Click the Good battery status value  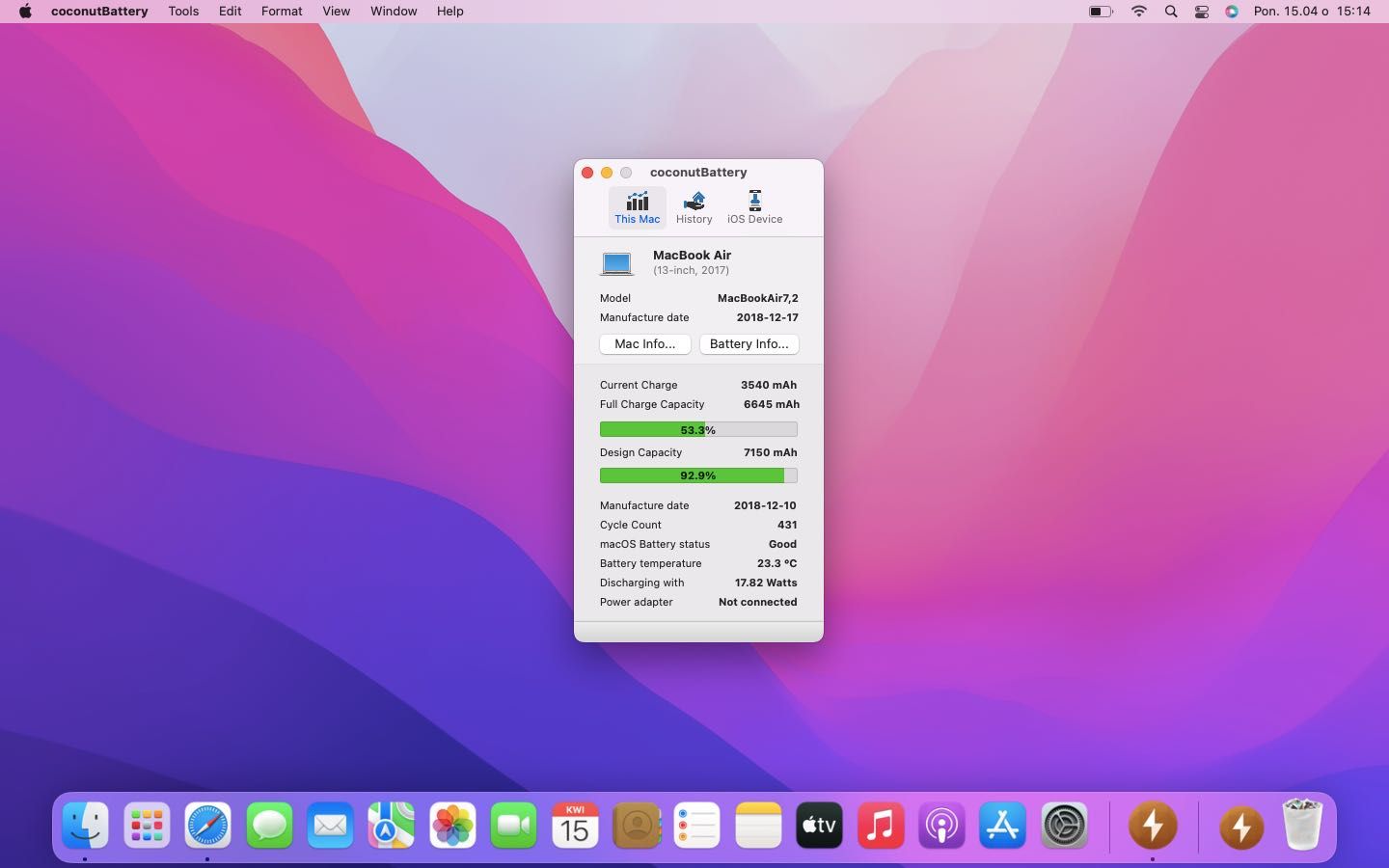point(782,544)
